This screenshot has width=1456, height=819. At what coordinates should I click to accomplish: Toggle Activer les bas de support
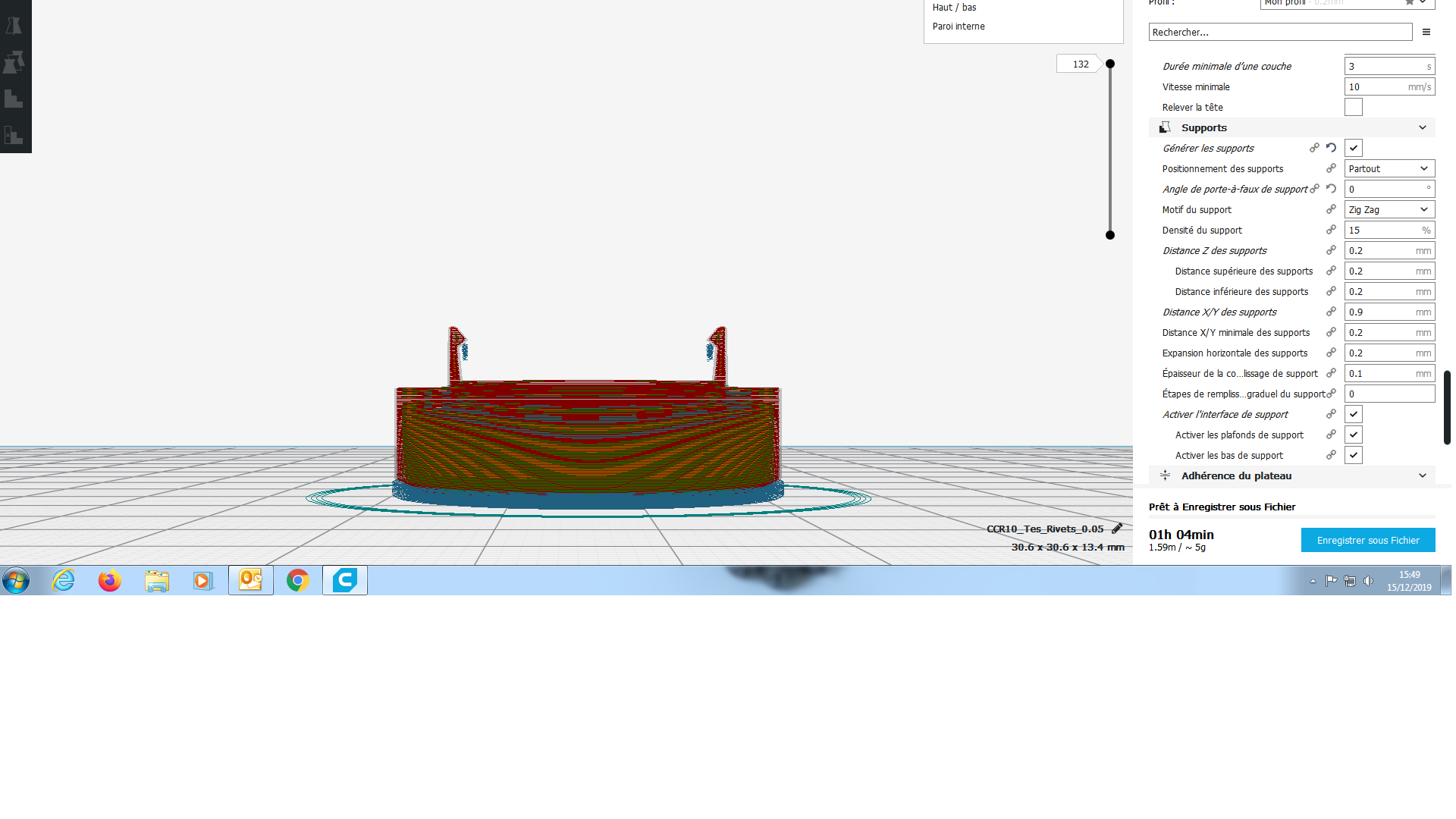1353,455
